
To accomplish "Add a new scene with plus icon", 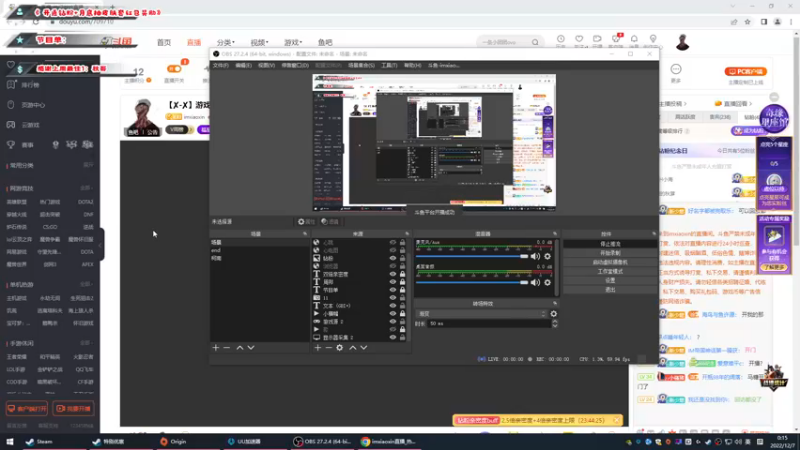I will (215, 347).
